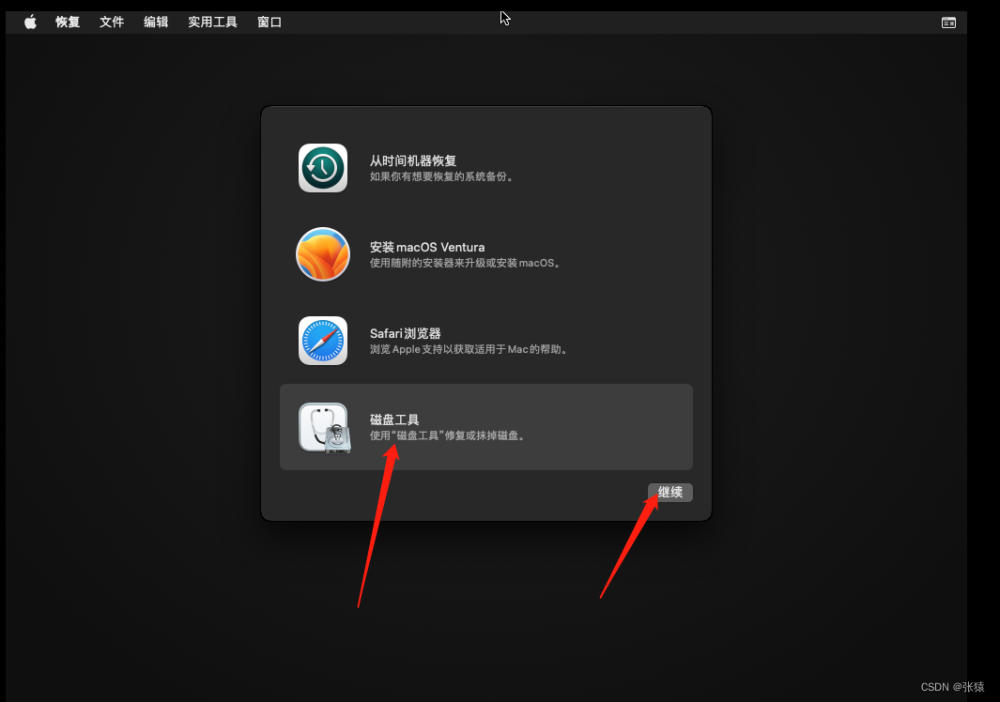Select 磁盘工具 option title
Screen dimensions: 1000x702
coord(394,420)
